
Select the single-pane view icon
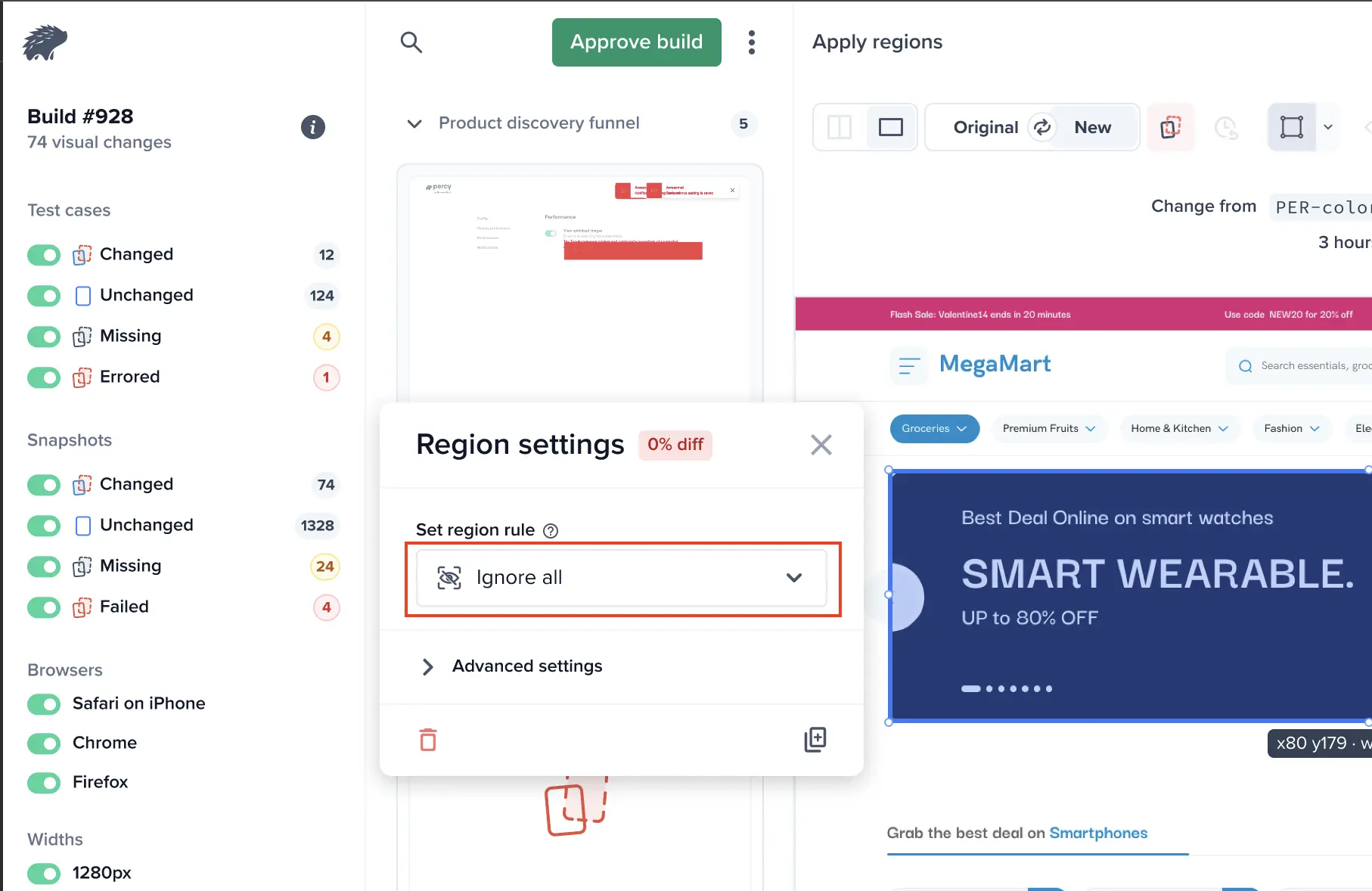[x=891, y=127]
